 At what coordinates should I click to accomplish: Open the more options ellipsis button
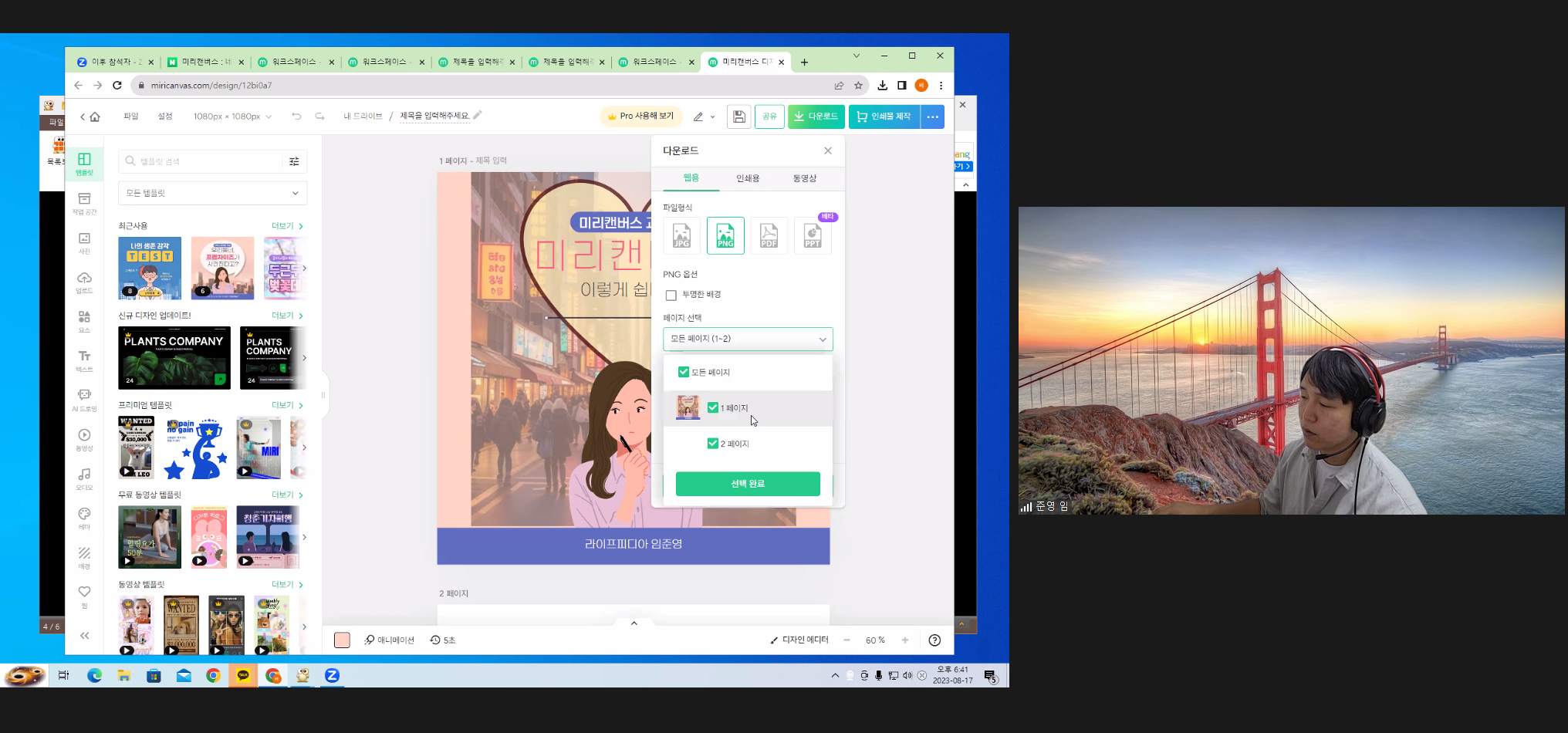click(932, 117)
